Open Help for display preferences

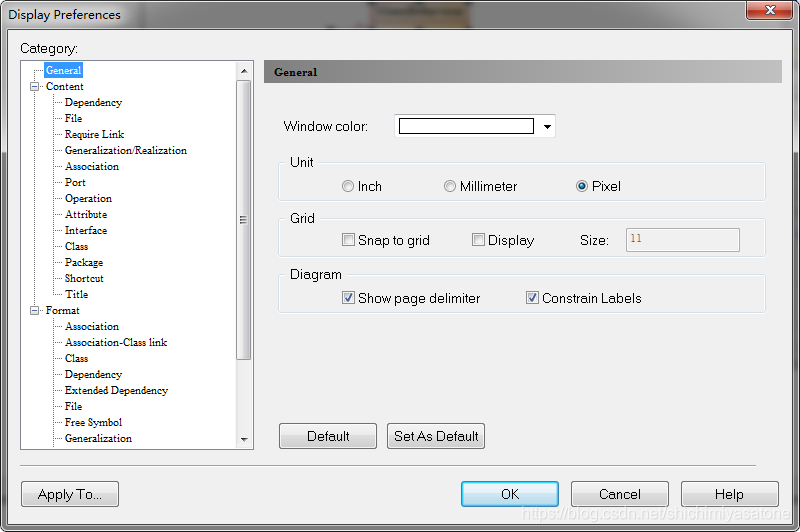coord(730,494)
